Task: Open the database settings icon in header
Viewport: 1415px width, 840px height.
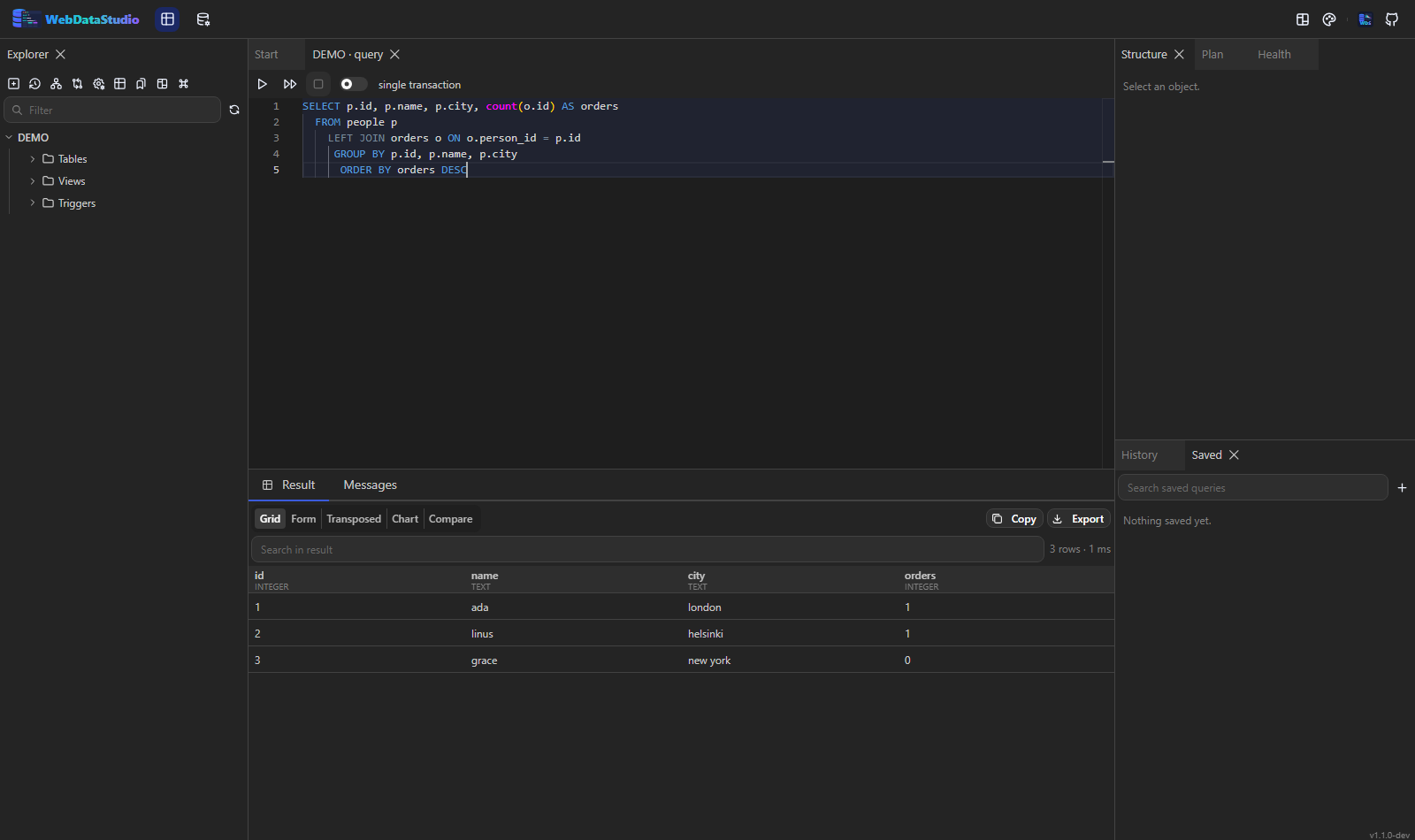Action: pyautogui.click(x=203, y=19)
